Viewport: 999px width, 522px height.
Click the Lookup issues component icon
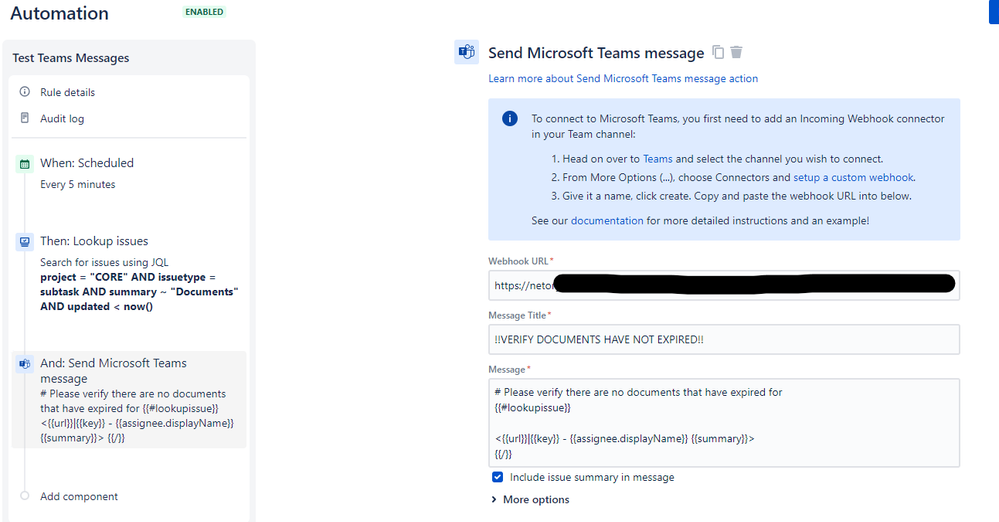point(24,242)
